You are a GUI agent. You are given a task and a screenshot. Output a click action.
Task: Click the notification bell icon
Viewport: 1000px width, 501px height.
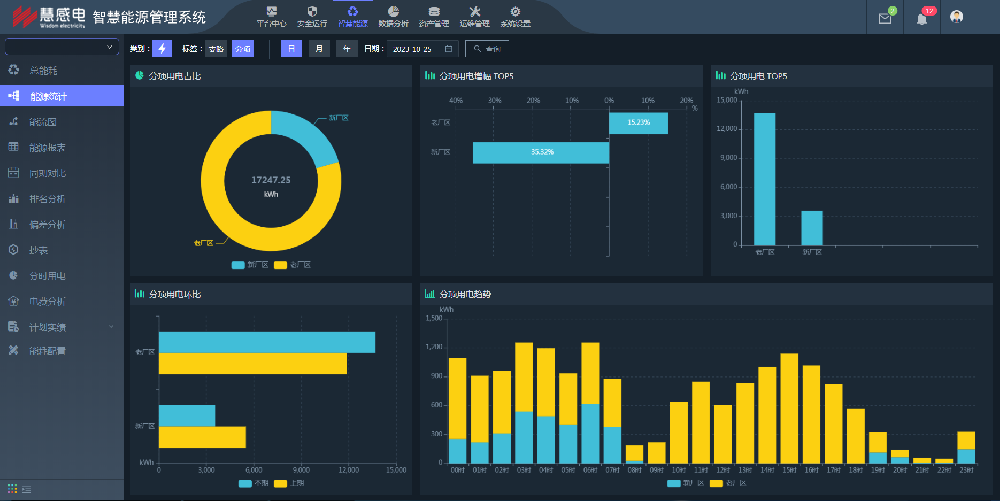[922, 17]
